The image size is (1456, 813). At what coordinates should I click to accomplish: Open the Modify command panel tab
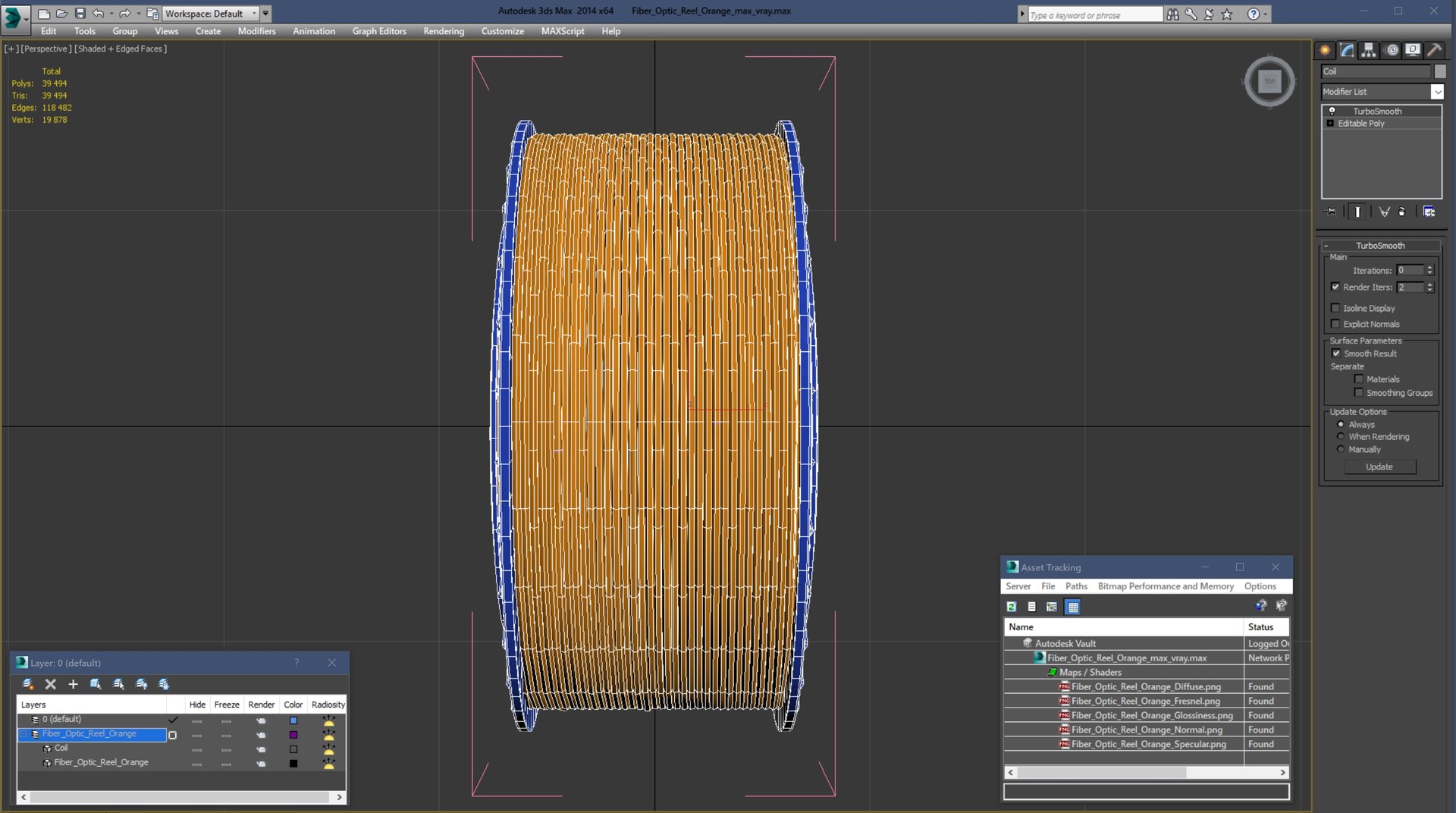coord(1347,50)
